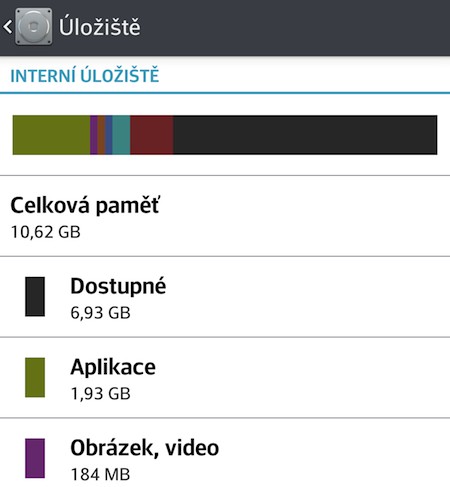Tap the olive green segment of storage bar
Screen dimensions: 450x487
coord(51,135)
